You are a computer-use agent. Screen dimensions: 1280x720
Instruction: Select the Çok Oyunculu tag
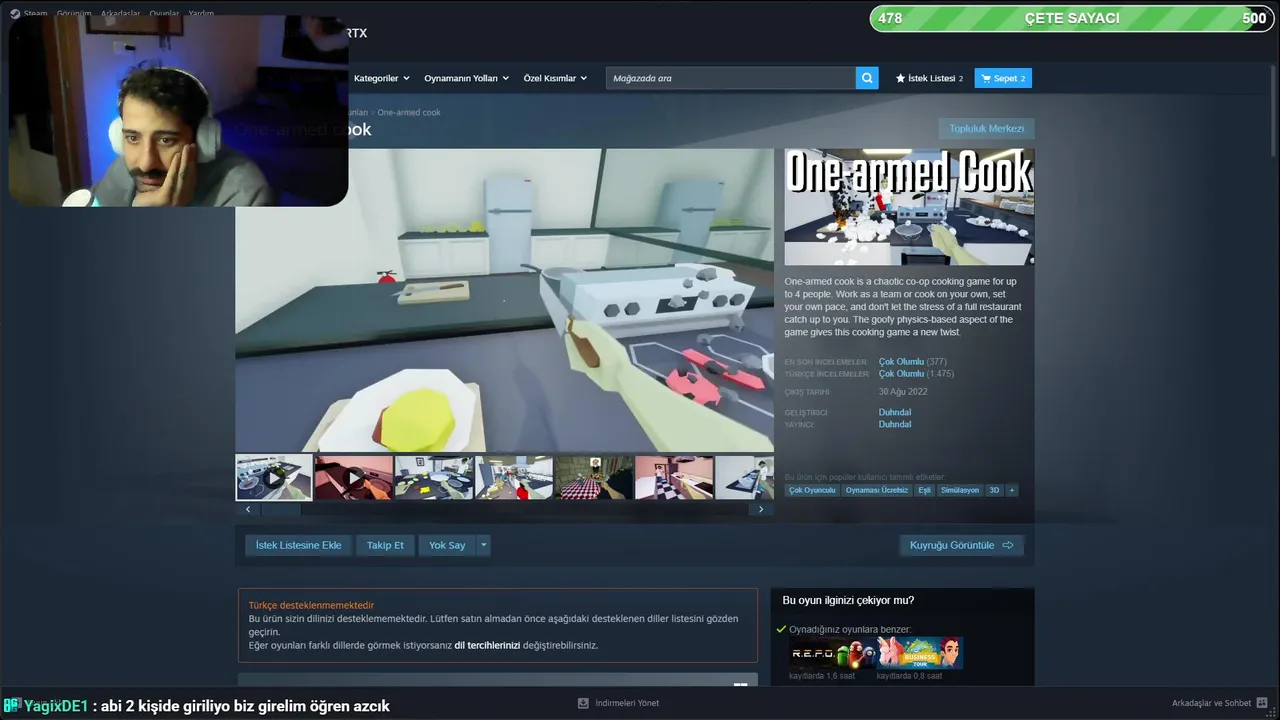tap(812, 490)
